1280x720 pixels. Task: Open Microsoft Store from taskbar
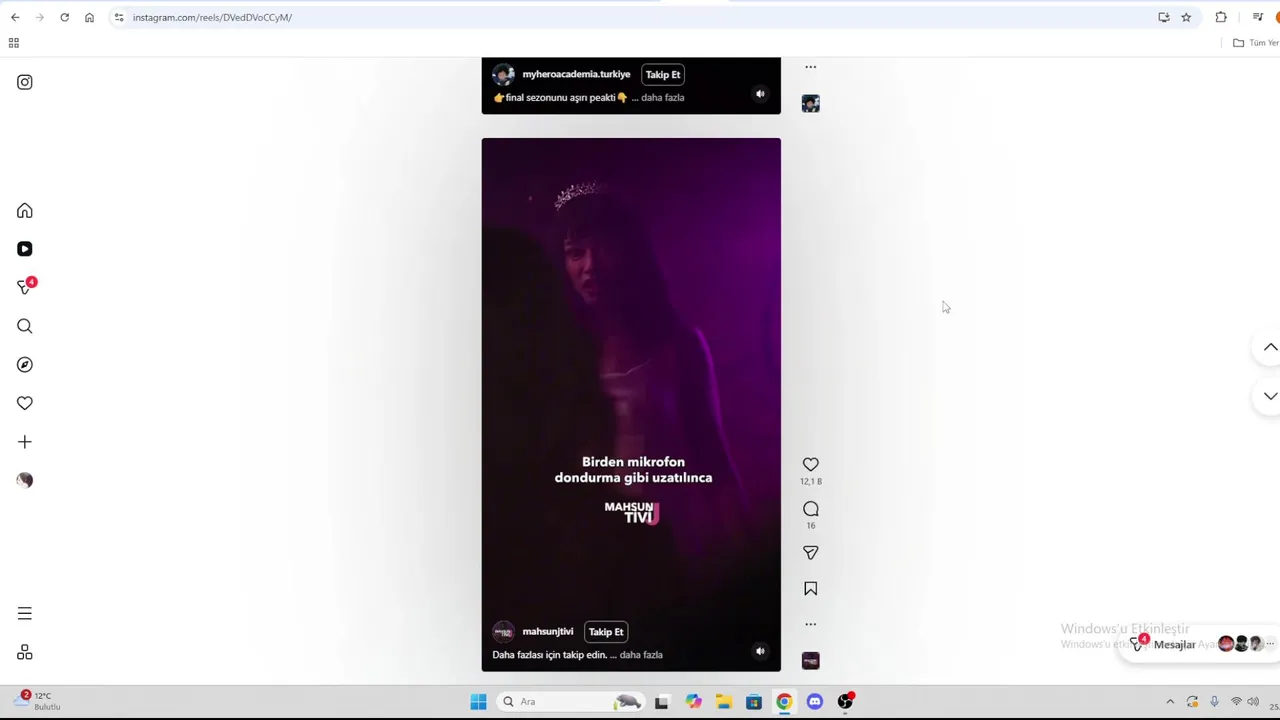click(754, 702)
